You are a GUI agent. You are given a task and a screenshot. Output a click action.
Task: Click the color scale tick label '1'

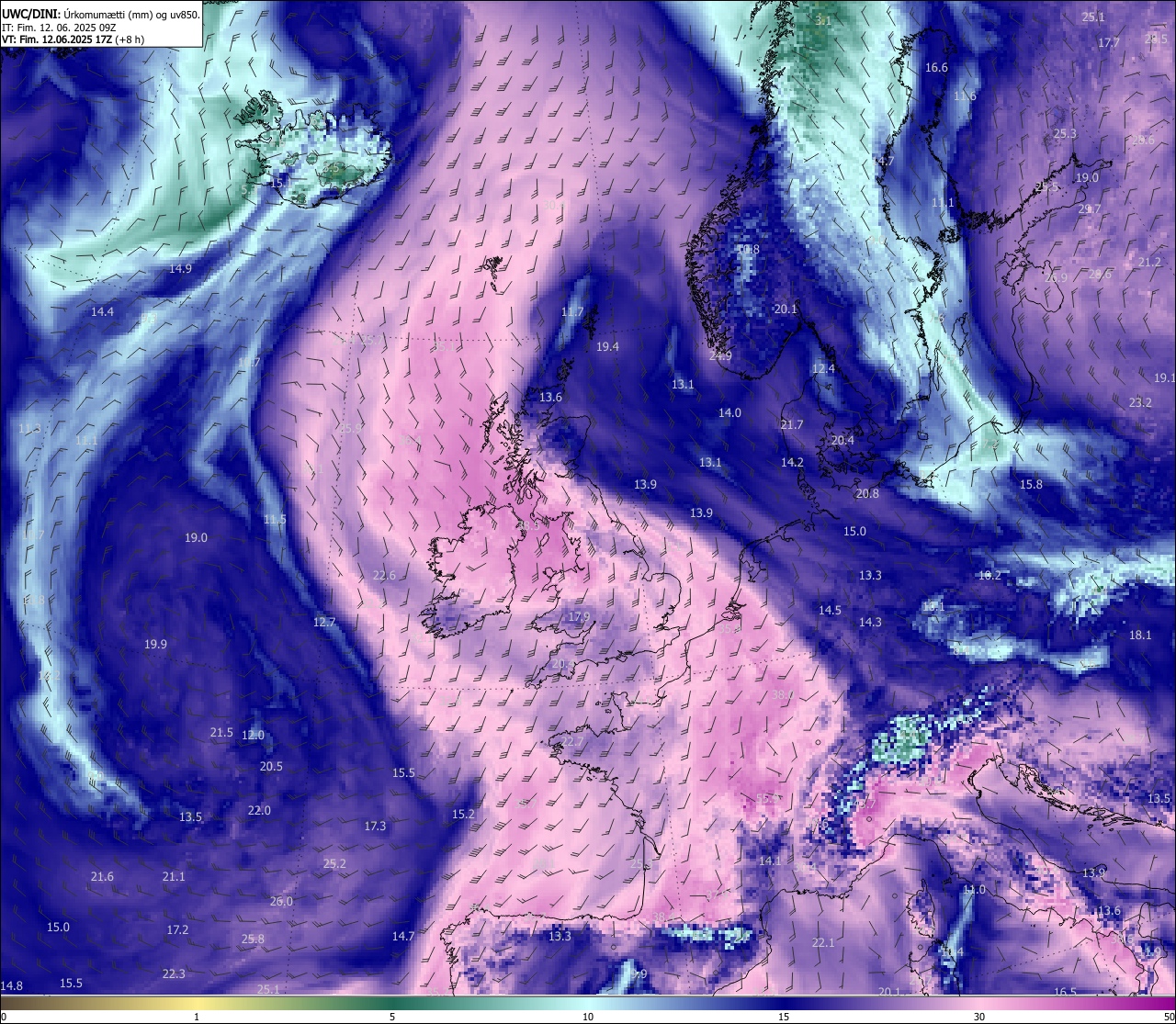click(197, 1017)
